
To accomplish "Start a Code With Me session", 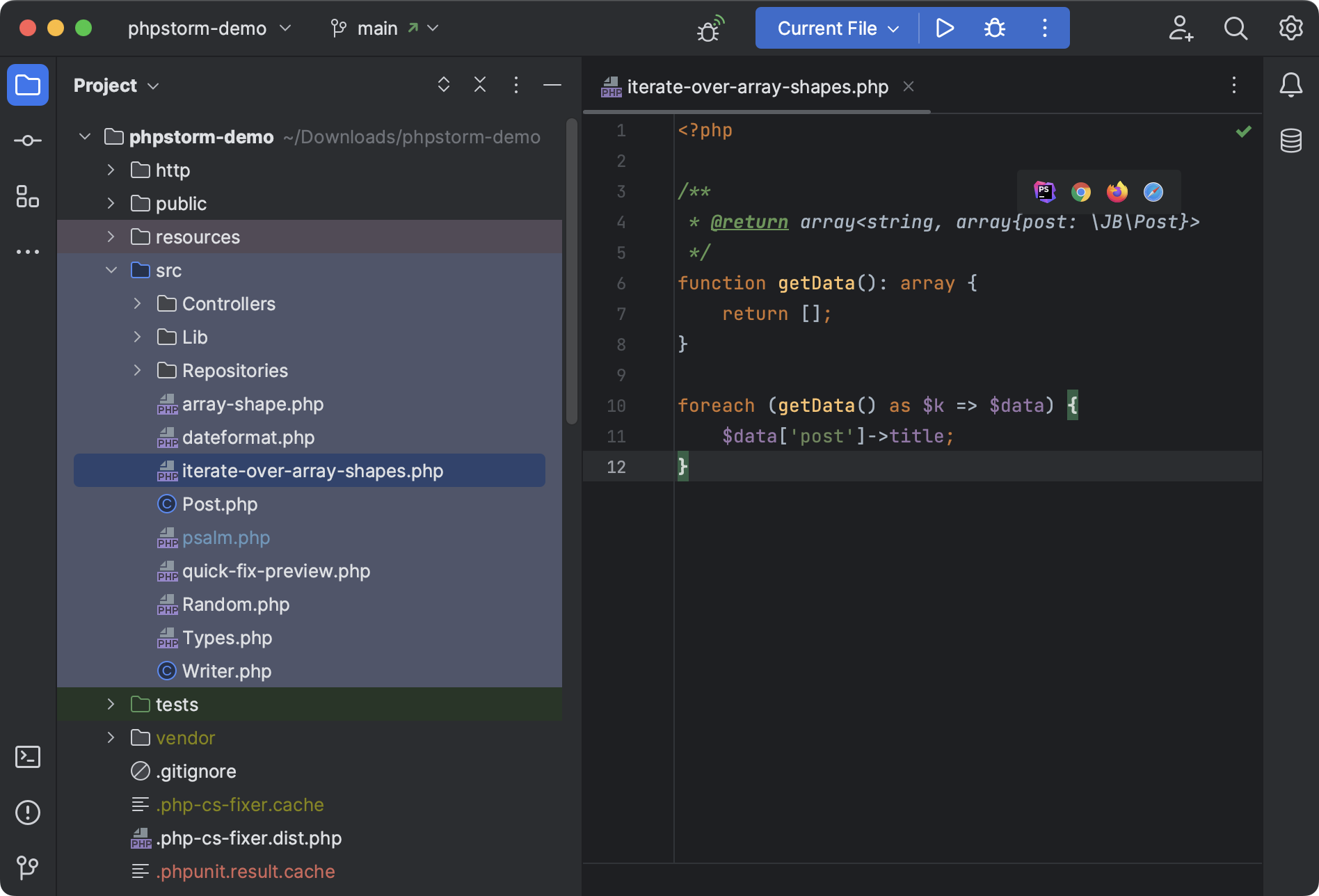I will [x=1181, y=28].
